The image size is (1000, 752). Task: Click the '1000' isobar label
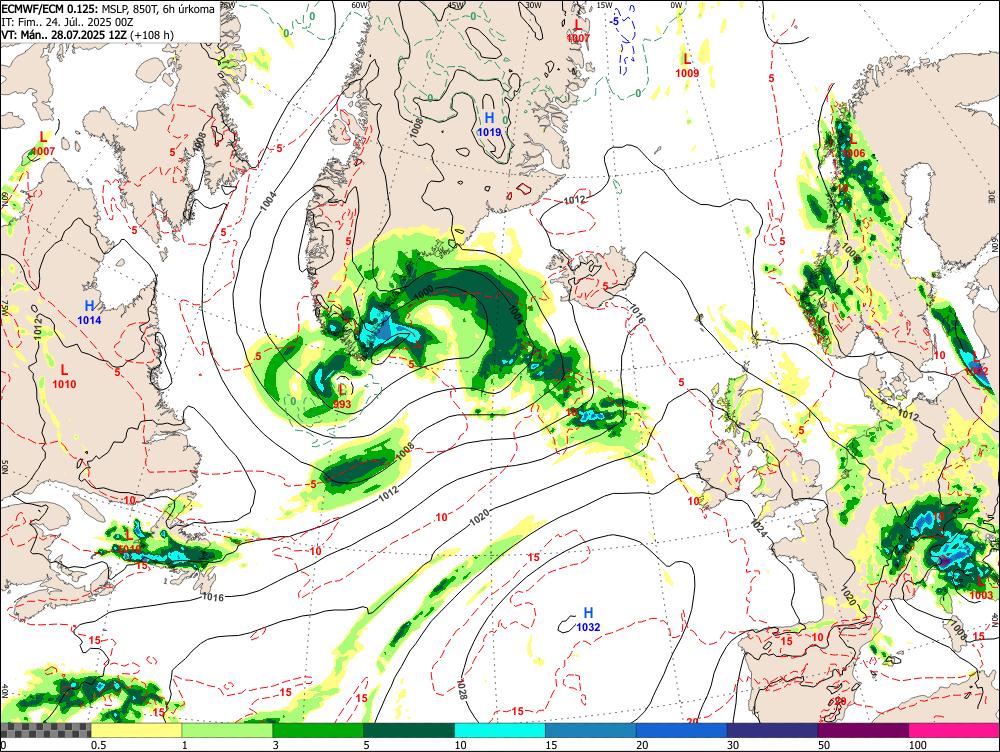[x=424, y=293]
